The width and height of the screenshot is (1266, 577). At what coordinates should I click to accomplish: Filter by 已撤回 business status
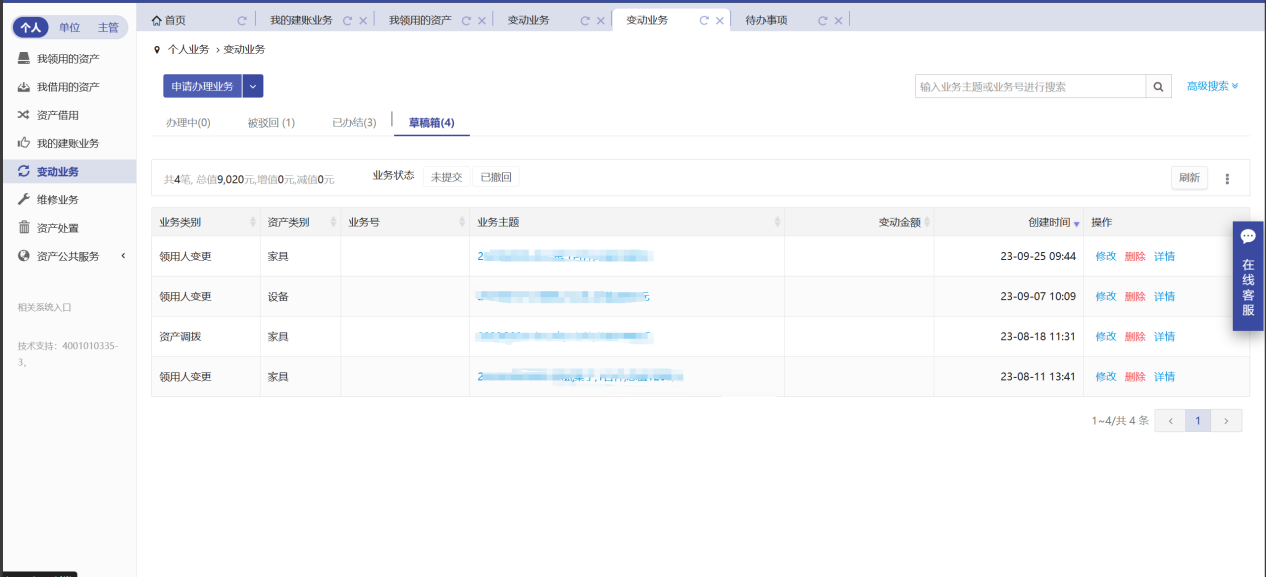(x=495, y=177)
